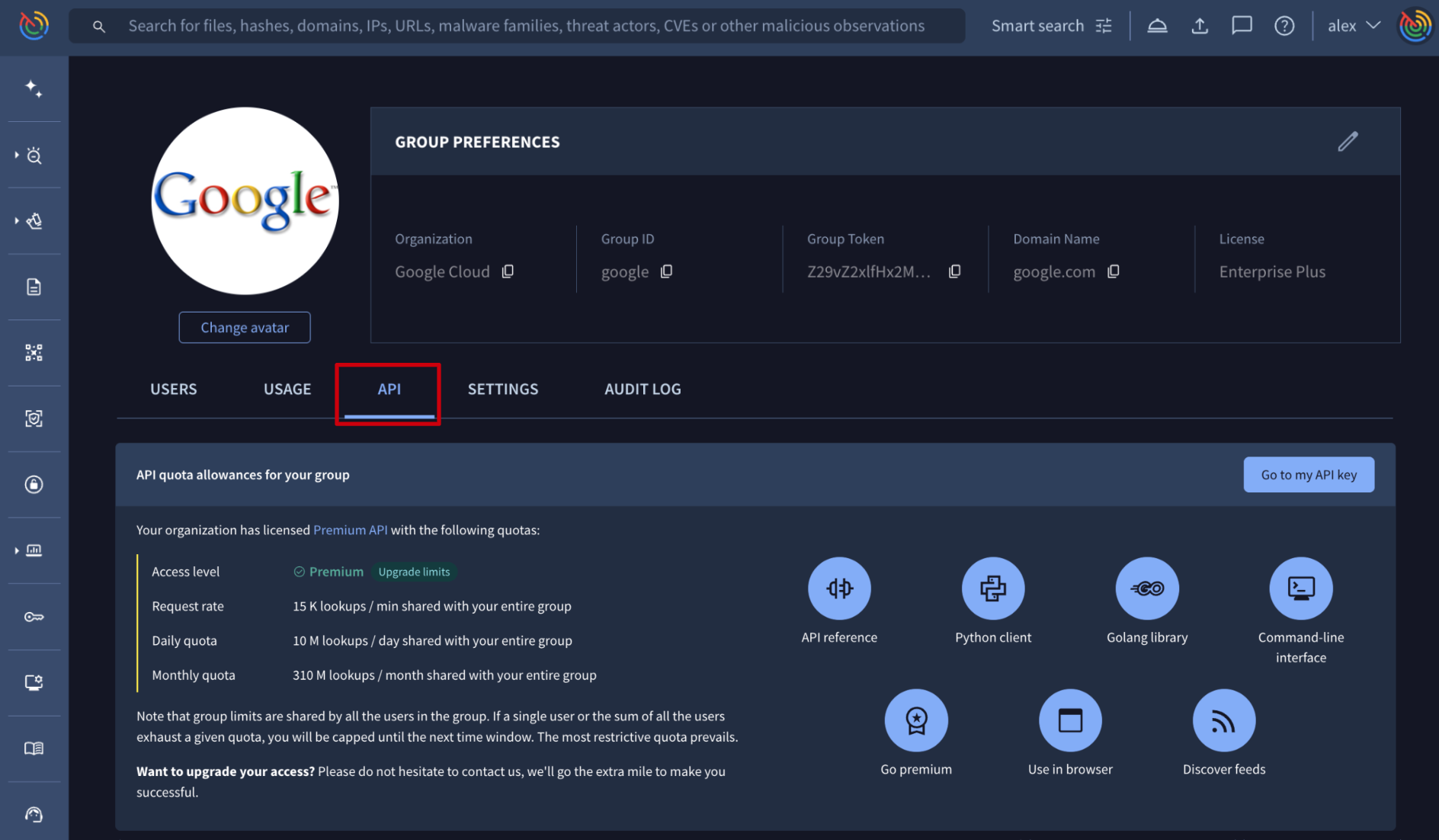The width and height of the screenshot is (1439, 840).
Task: Open the Discover feeds icon
Action: coord(1224,720)
